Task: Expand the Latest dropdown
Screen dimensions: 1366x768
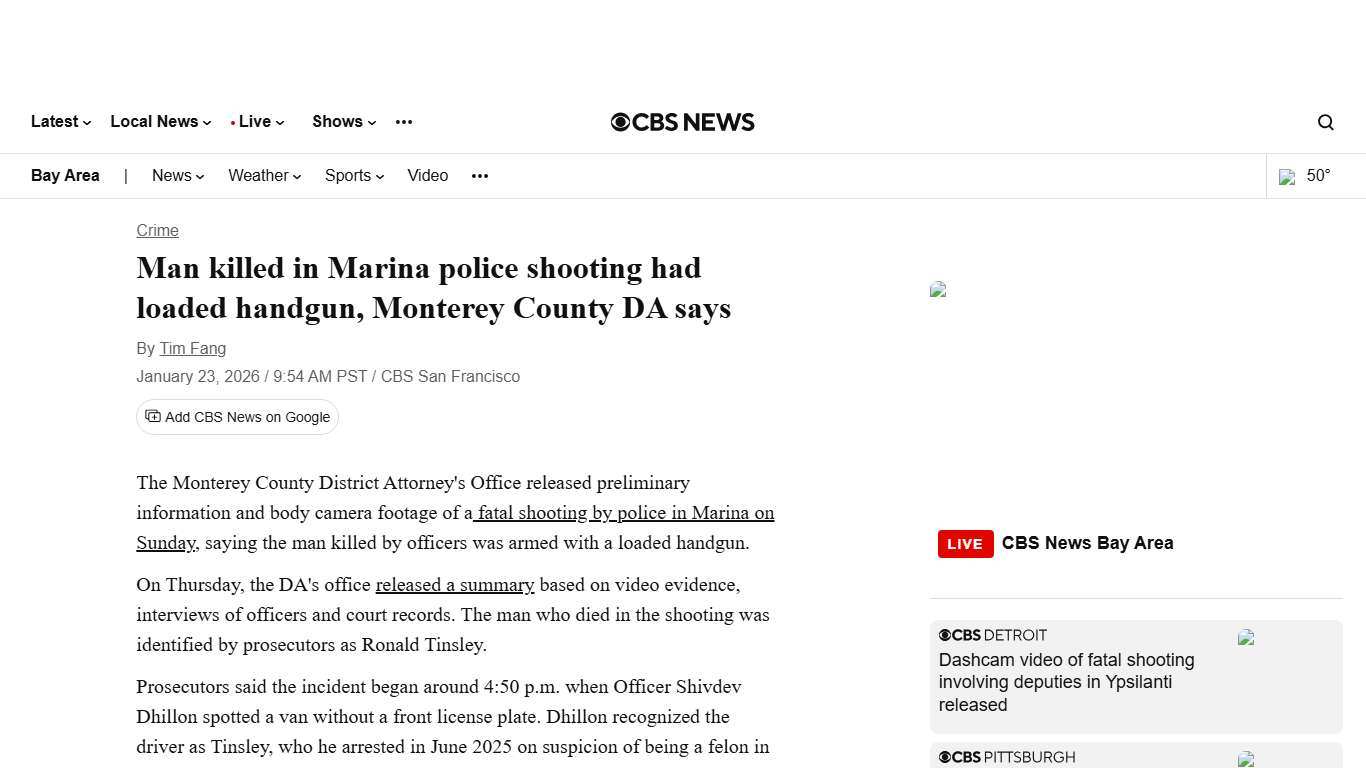Action: 55,121
